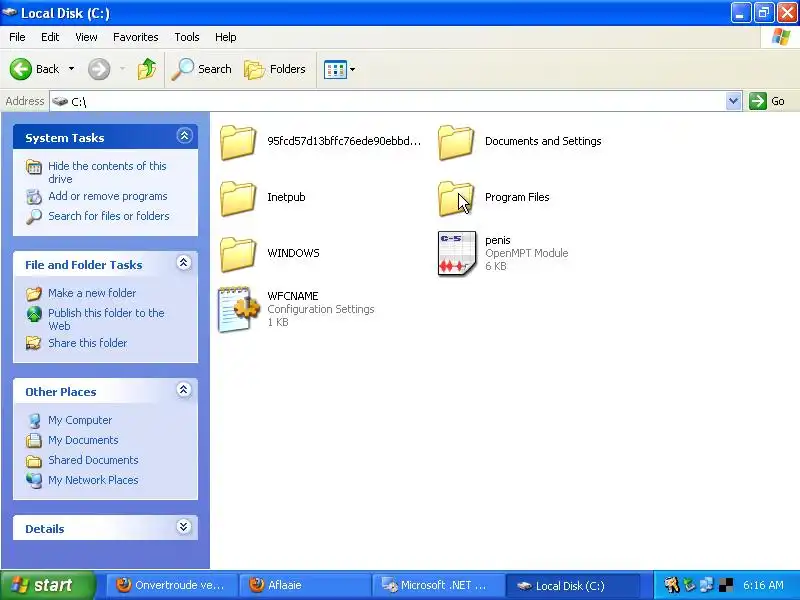Open My Computer from Other Places
The width and height of the screenshot is (800, 600).
[x=80, y=420]
